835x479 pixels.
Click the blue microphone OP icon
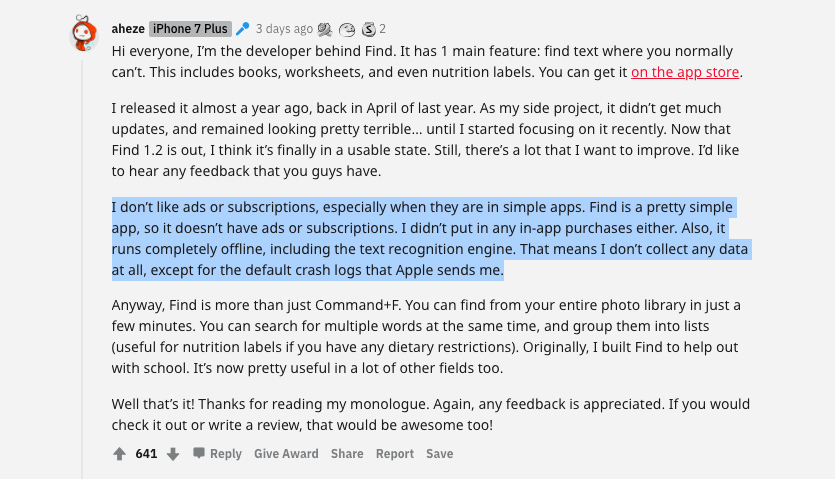[x=242, y=29]
